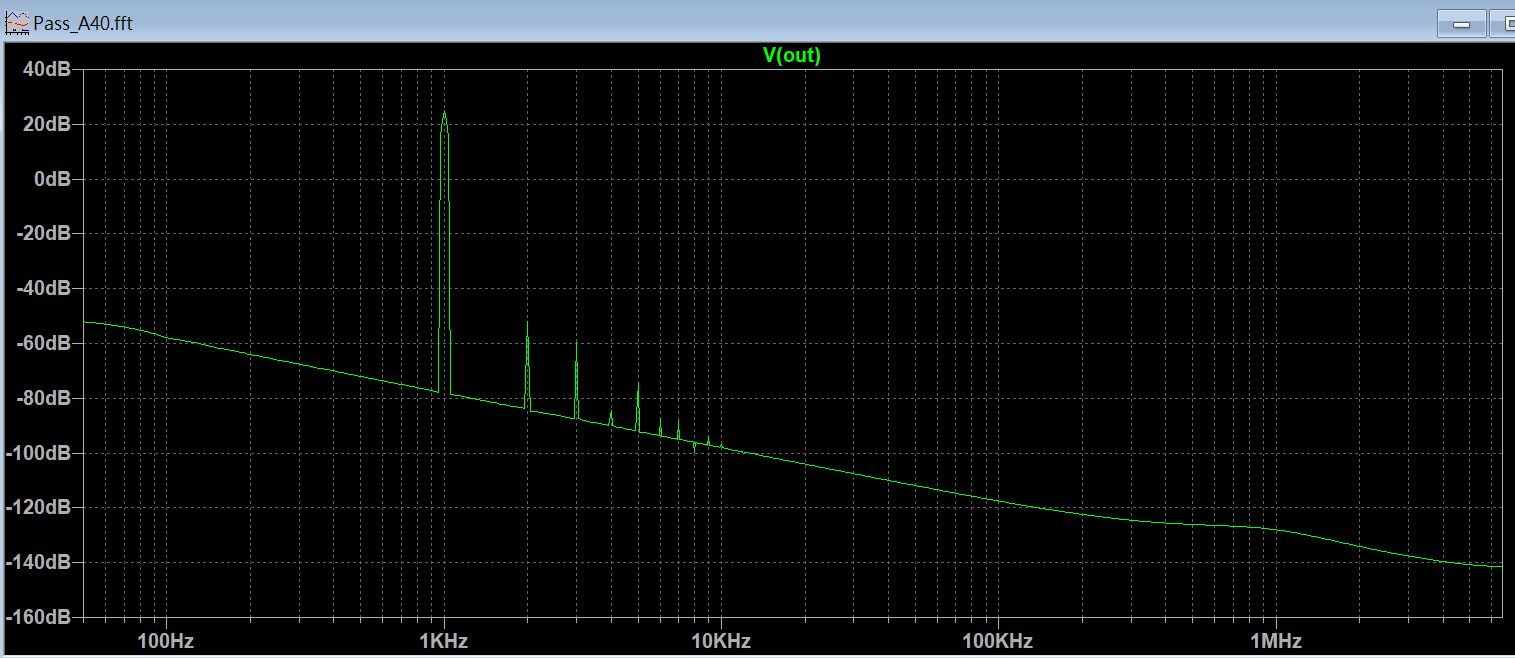Click the 1KHz horizontal axis label

coord(443,640)
